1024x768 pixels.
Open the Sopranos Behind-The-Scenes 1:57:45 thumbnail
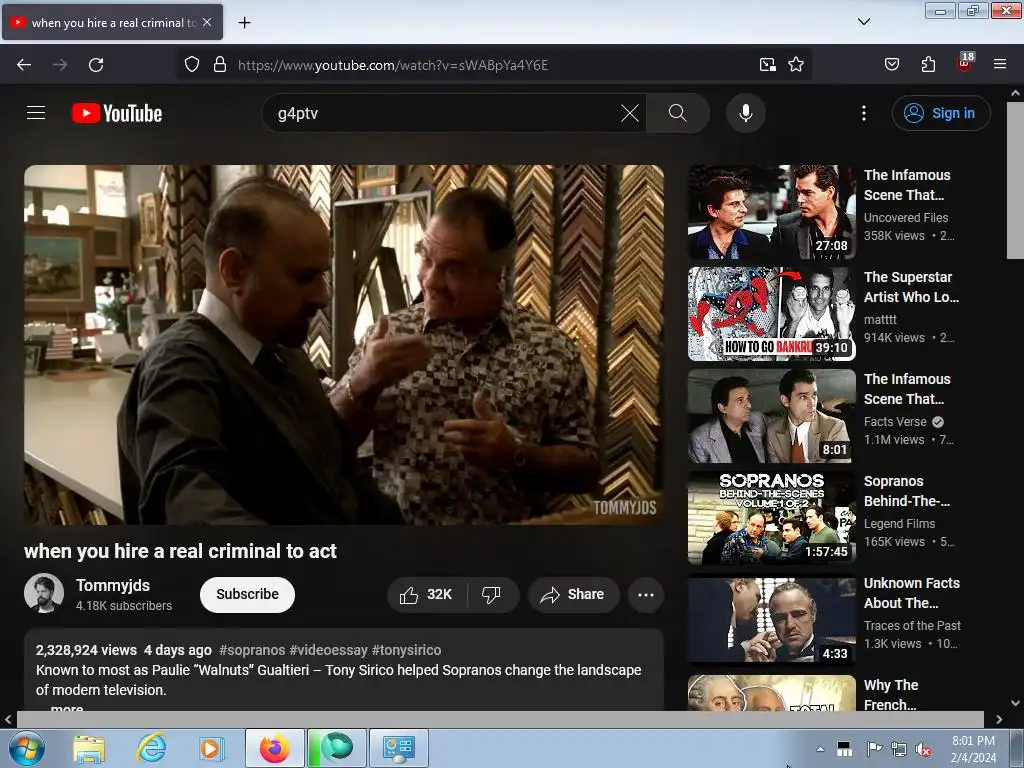tap(771, 517)
